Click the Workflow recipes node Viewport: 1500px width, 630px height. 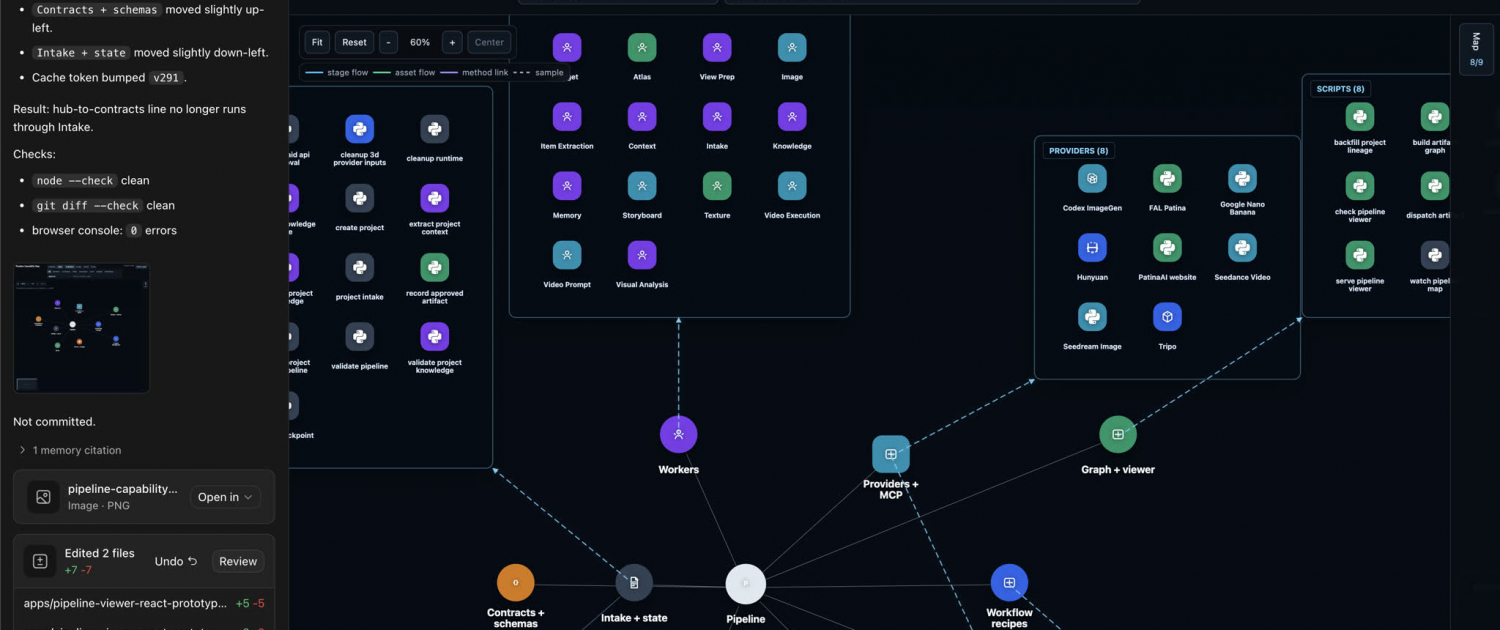pos(1009,583)
